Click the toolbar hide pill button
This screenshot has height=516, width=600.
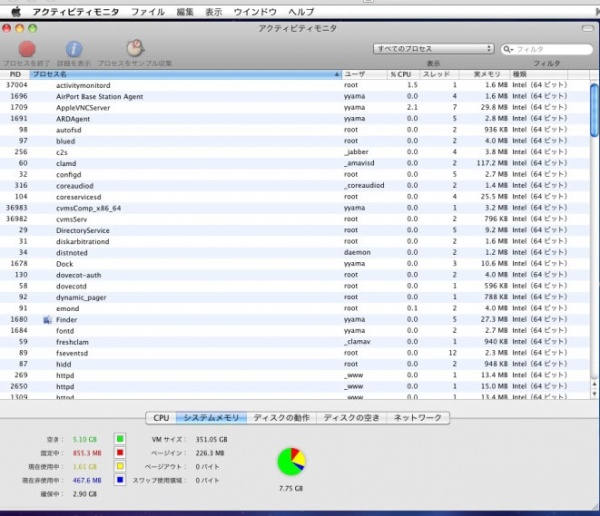[x=587, y=28]
